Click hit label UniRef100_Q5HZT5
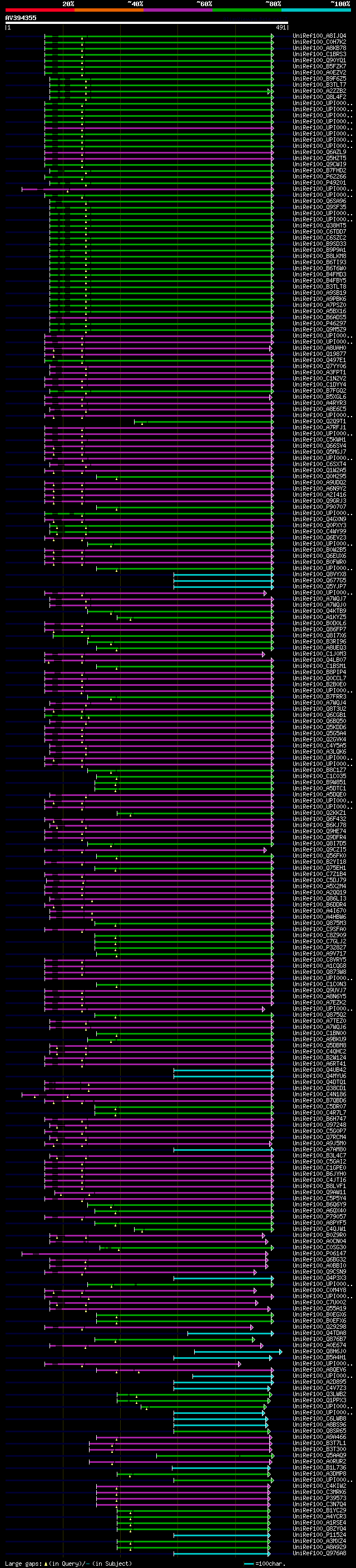Viewport: 356px width, 1568px height. pyautogui.click(x=319, y=159)
